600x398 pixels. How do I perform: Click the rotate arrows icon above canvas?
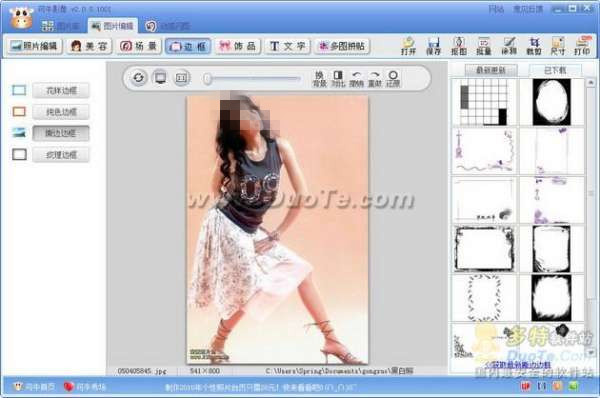[x=139, y=78]
